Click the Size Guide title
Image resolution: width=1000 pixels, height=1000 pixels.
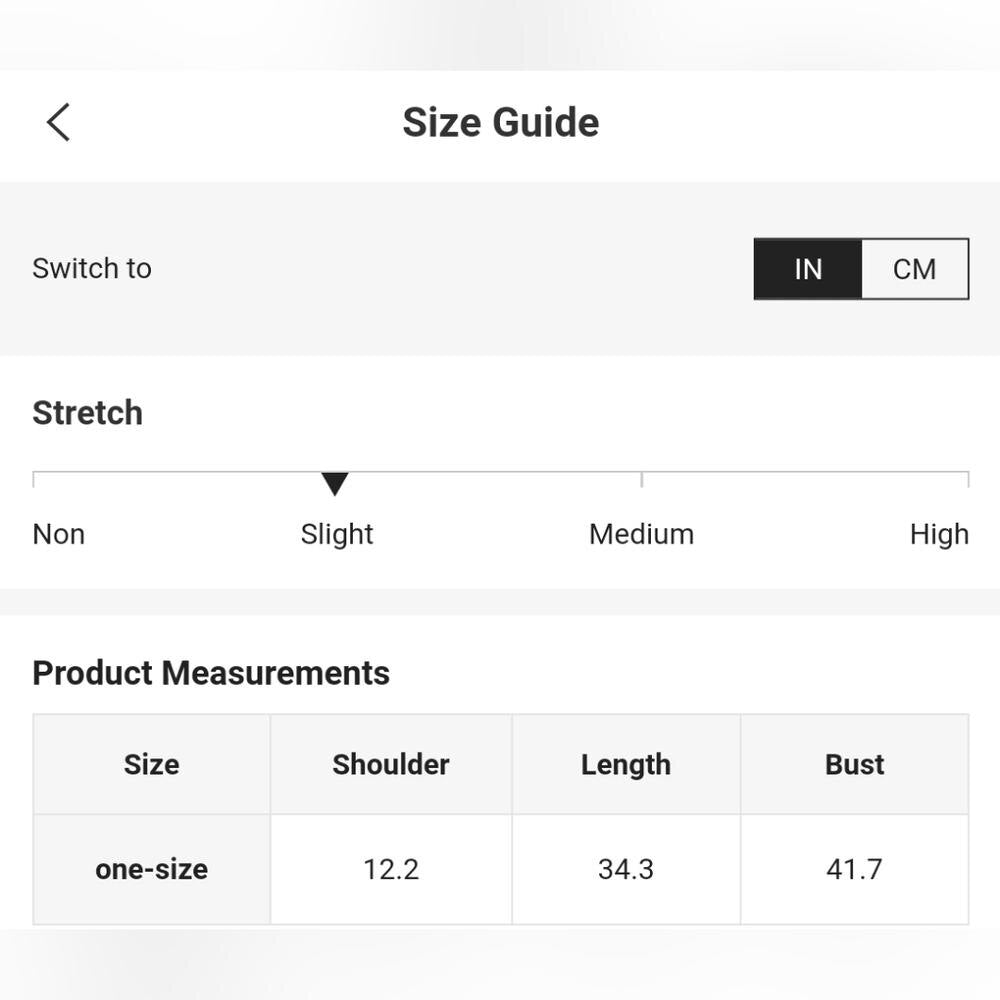pyautogui.click(x=500, y=122)
